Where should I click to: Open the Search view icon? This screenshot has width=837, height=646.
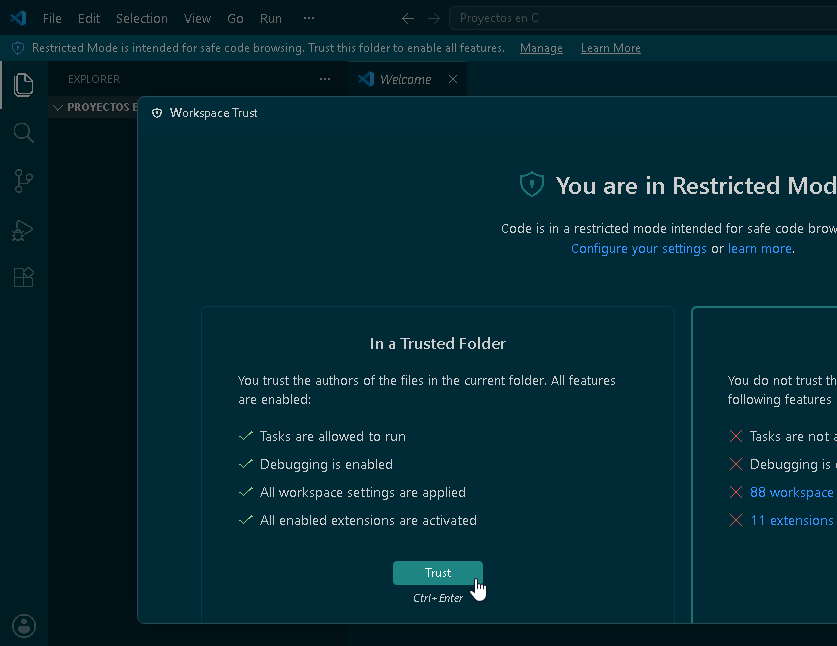point(23,133)
